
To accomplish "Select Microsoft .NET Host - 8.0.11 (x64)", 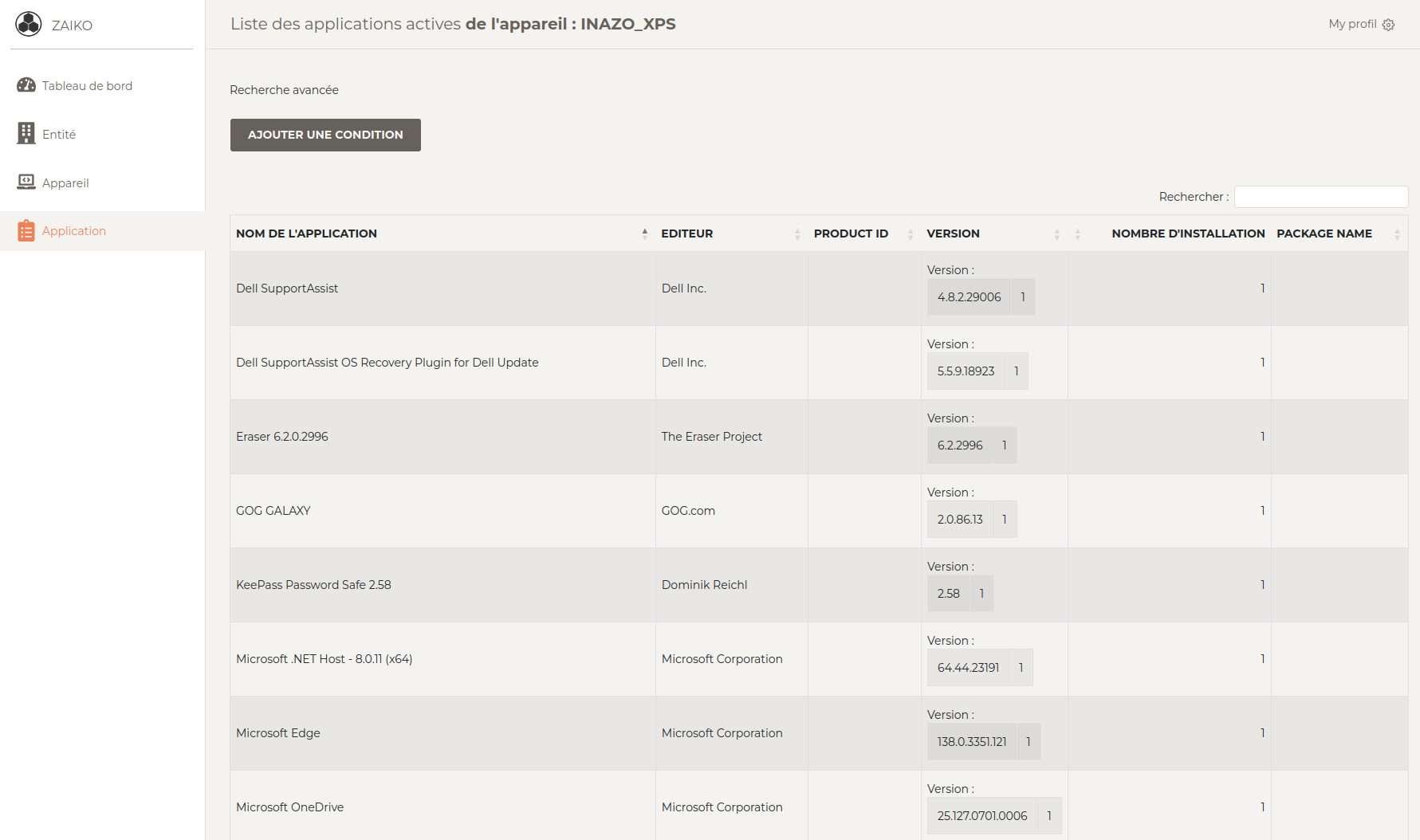I will (x=325, y=659).
